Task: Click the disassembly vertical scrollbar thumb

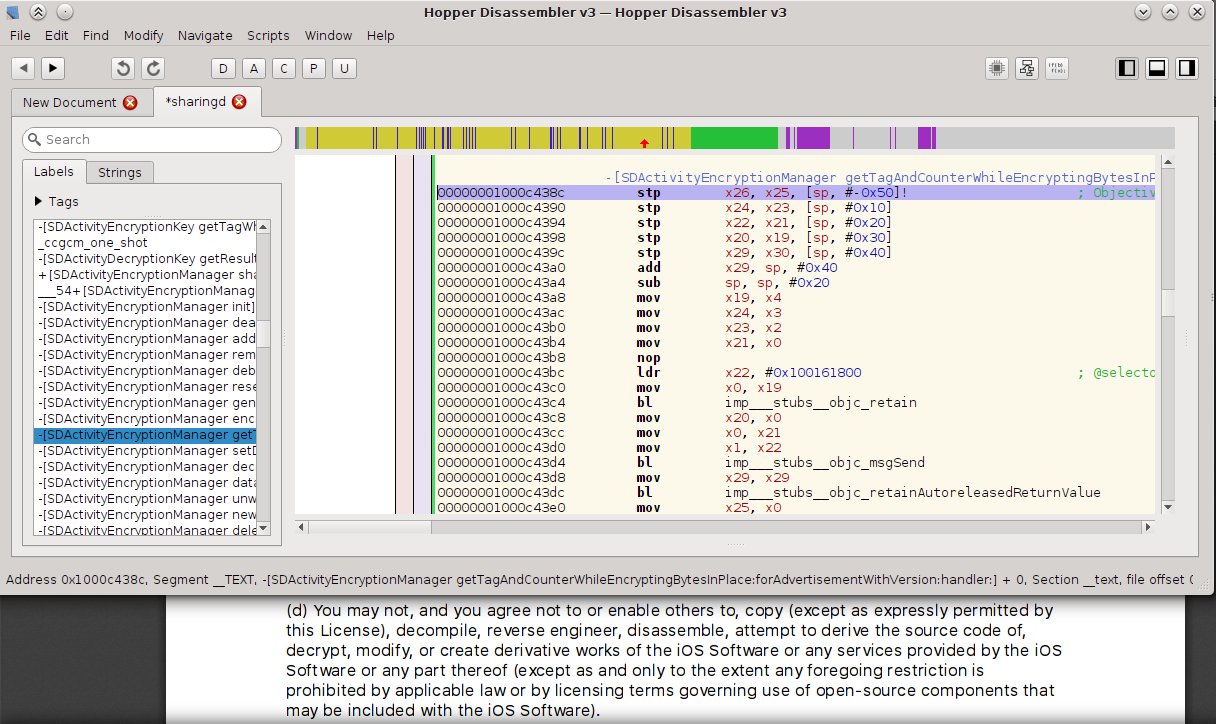Action: pos(1168,302)
